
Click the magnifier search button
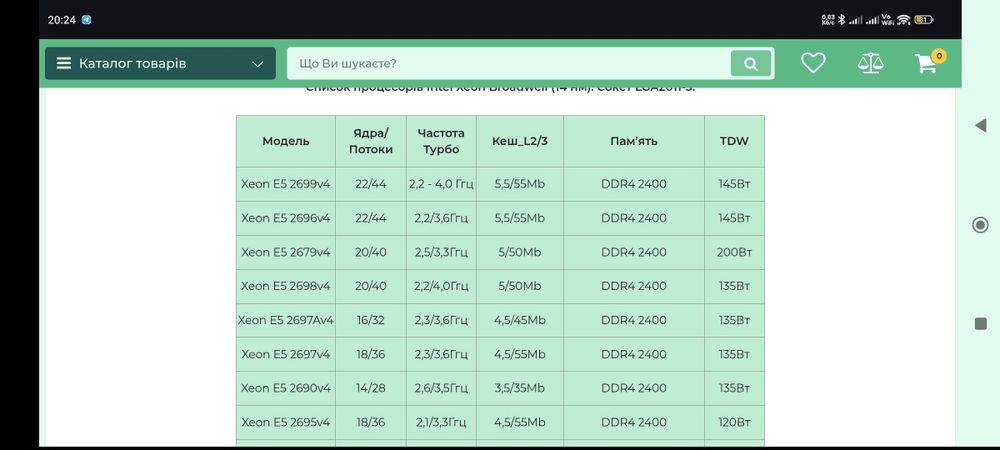tap(751, 64)
